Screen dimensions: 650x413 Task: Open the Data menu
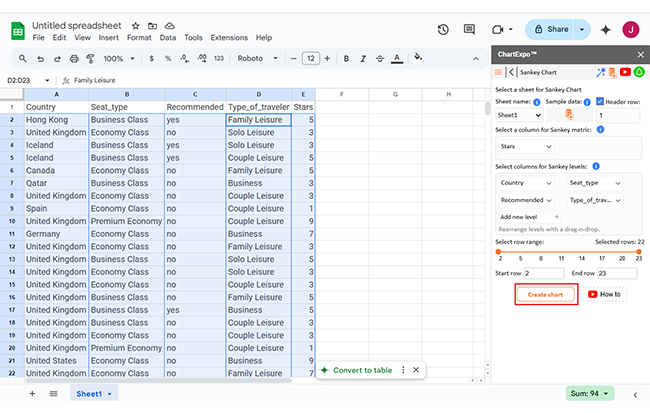click(x=167, y=38)
